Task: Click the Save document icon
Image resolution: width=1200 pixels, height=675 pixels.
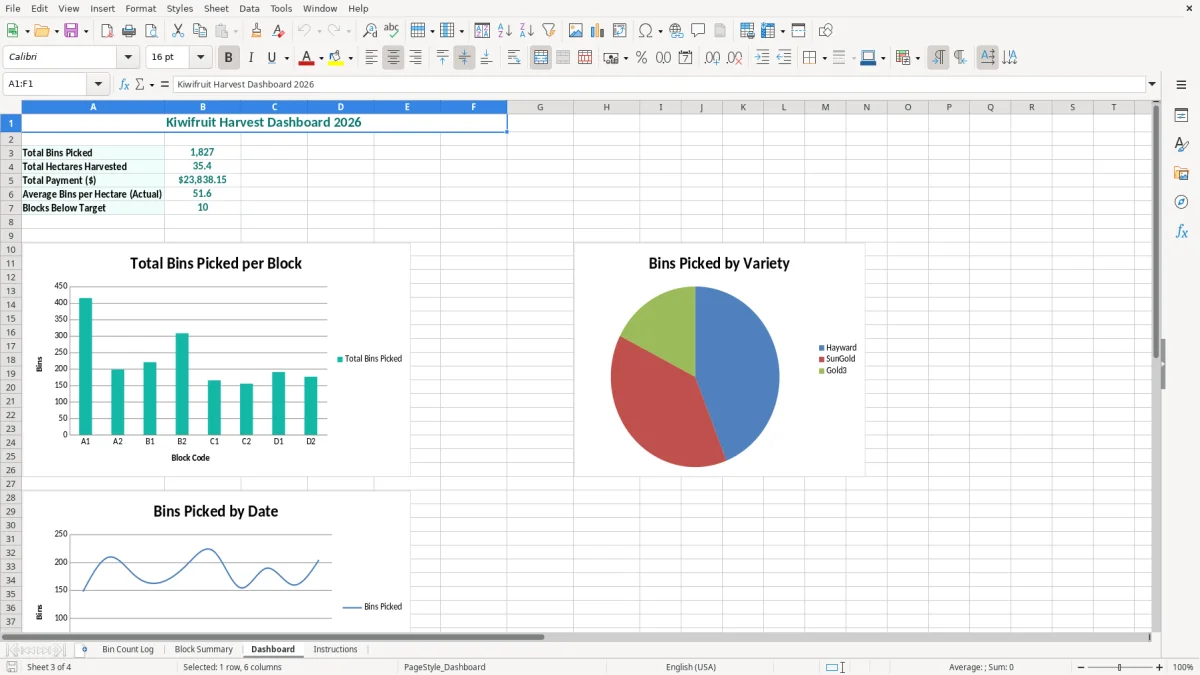Action: (x=71, y=31)
